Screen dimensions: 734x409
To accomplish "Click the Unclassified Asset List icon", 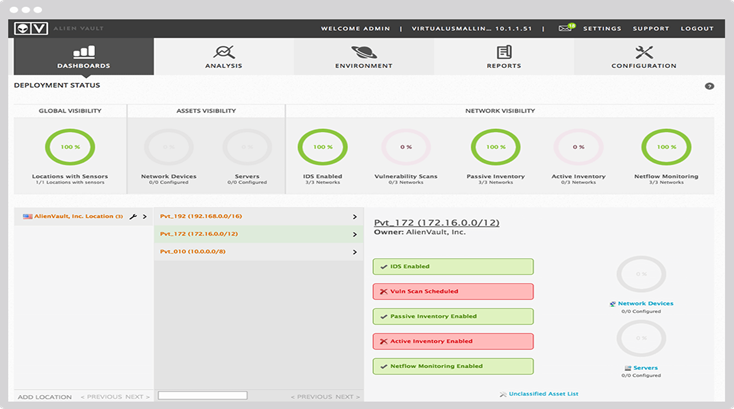I will pos(503,394).
